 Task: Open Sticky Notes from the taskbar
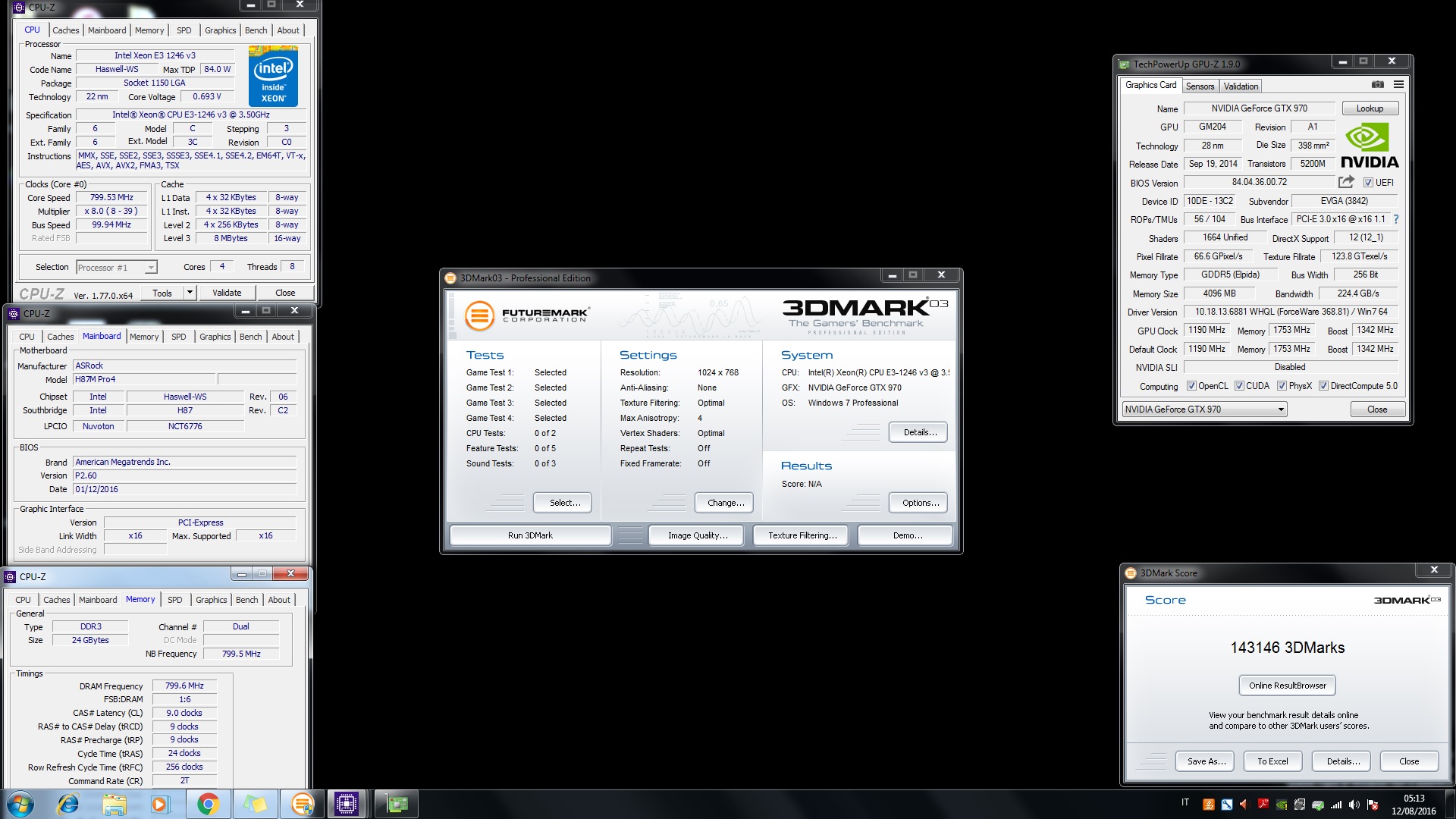click(255, 804)
